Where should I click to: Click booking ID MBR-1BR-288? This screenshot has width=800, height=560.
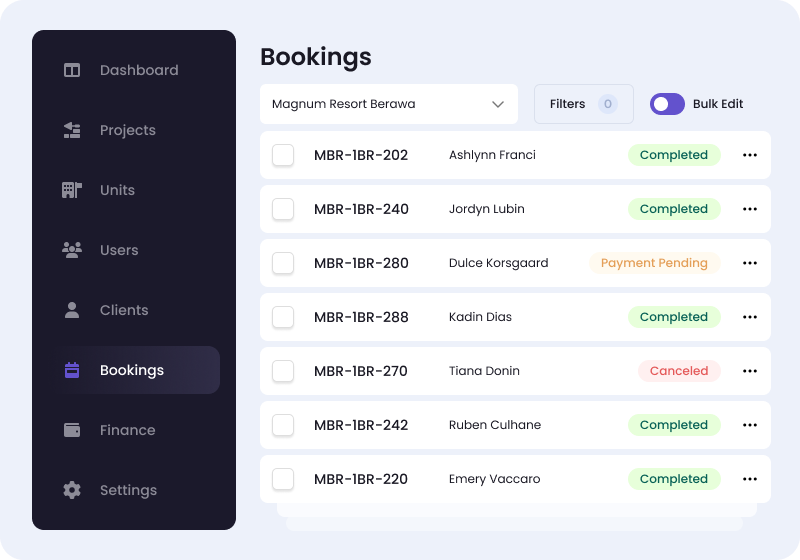361,317
